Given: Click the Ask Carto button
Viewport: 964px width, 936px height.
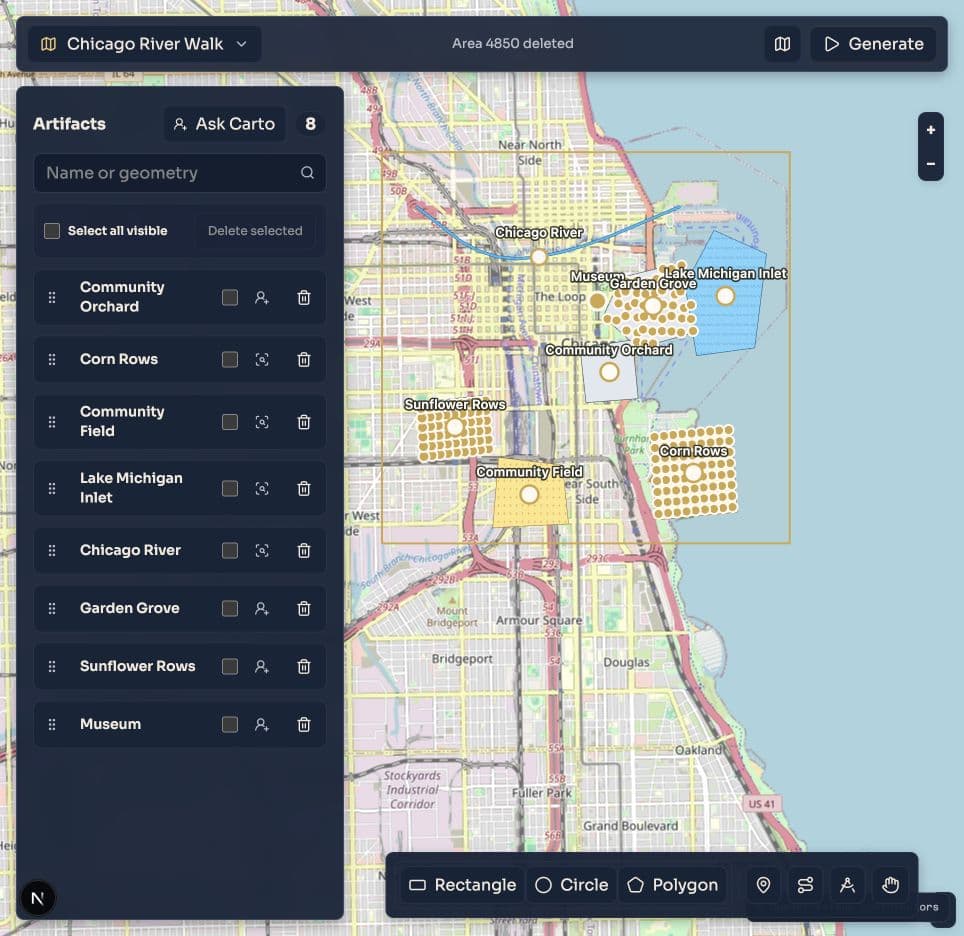Looking at the screenshot, I should (224, 124).
